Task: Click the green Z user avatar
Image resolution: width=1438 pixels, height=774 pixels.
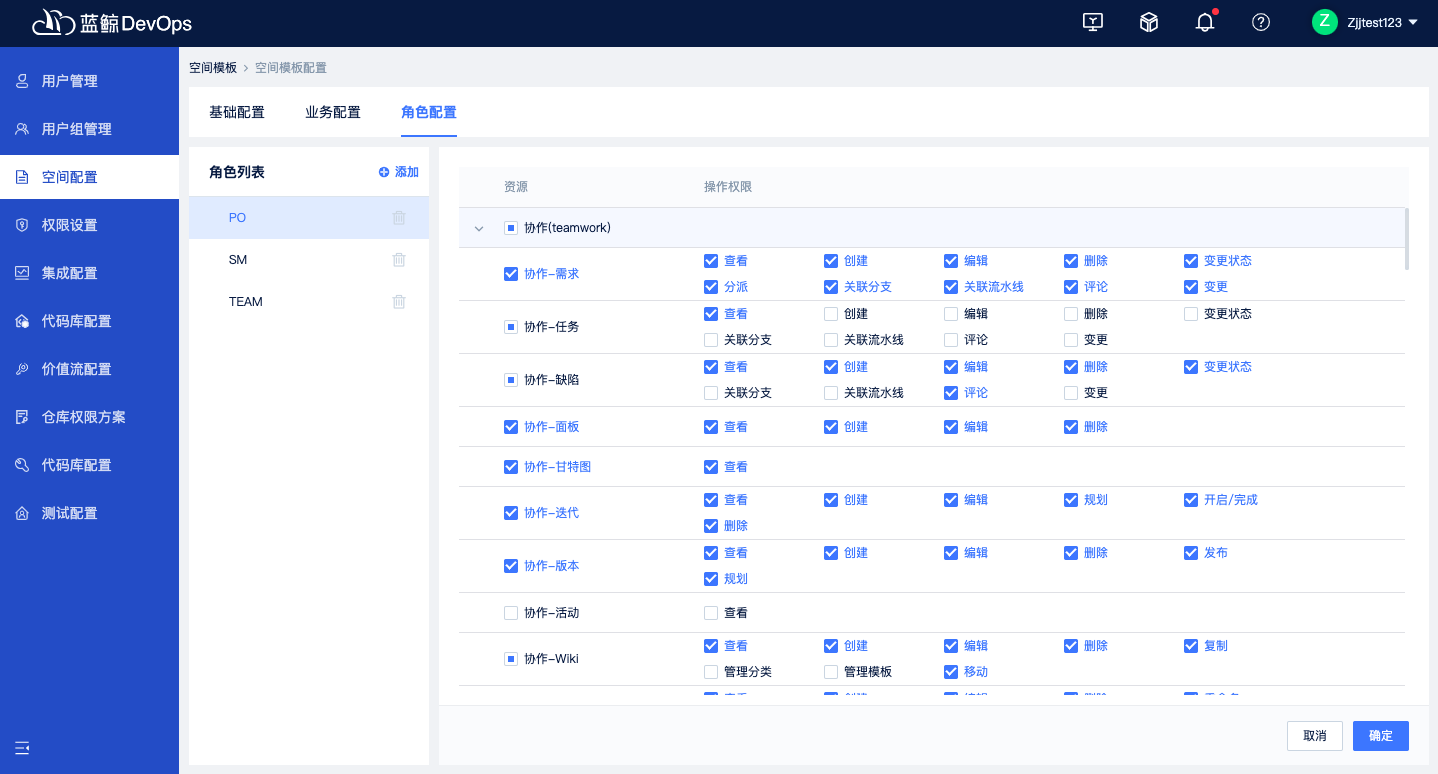Action: pyautogui.click(x=1325, y=22)
